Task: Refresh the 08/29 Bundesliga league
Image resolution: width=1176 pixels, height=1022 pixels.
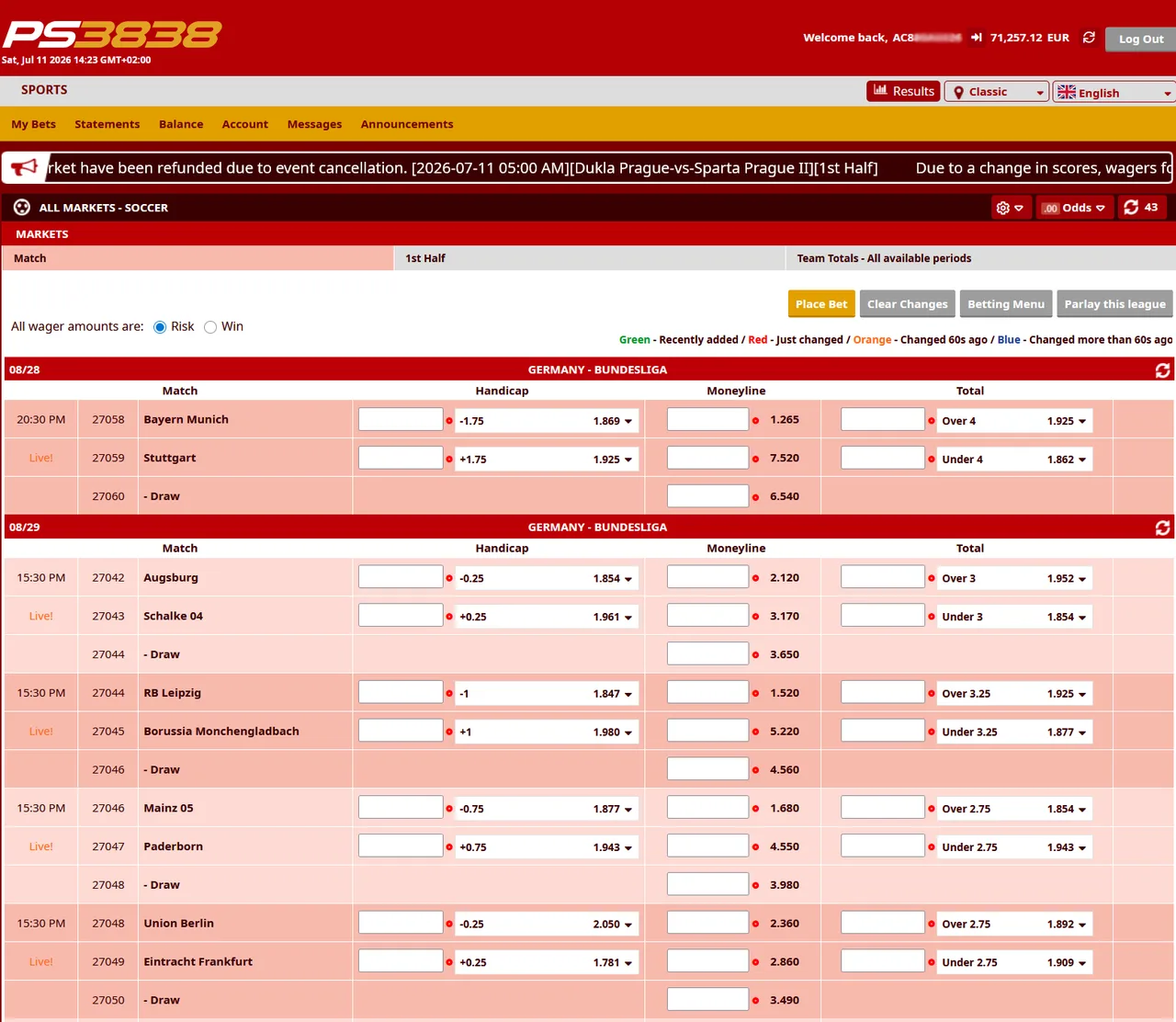Action: coord(1162,528)
